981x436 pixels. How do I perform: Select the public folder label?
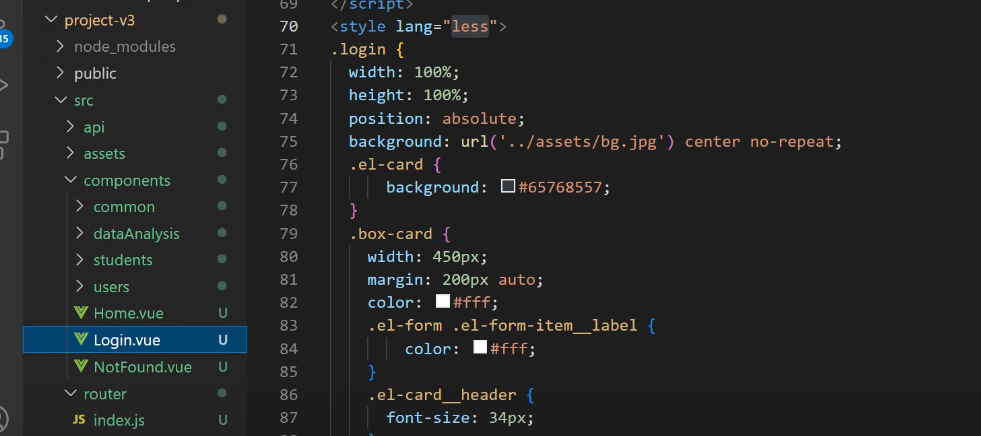[95, 74]
